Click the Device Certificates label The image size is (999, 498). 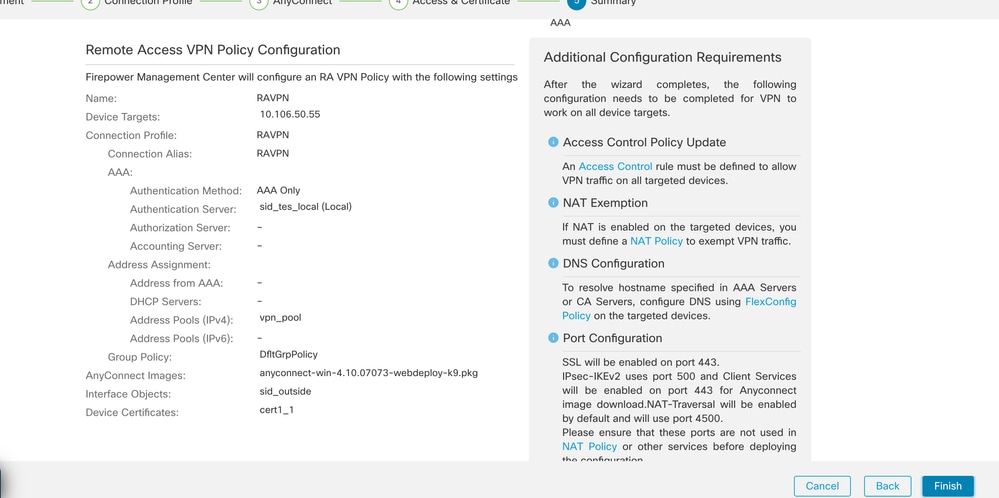[132, 413]
